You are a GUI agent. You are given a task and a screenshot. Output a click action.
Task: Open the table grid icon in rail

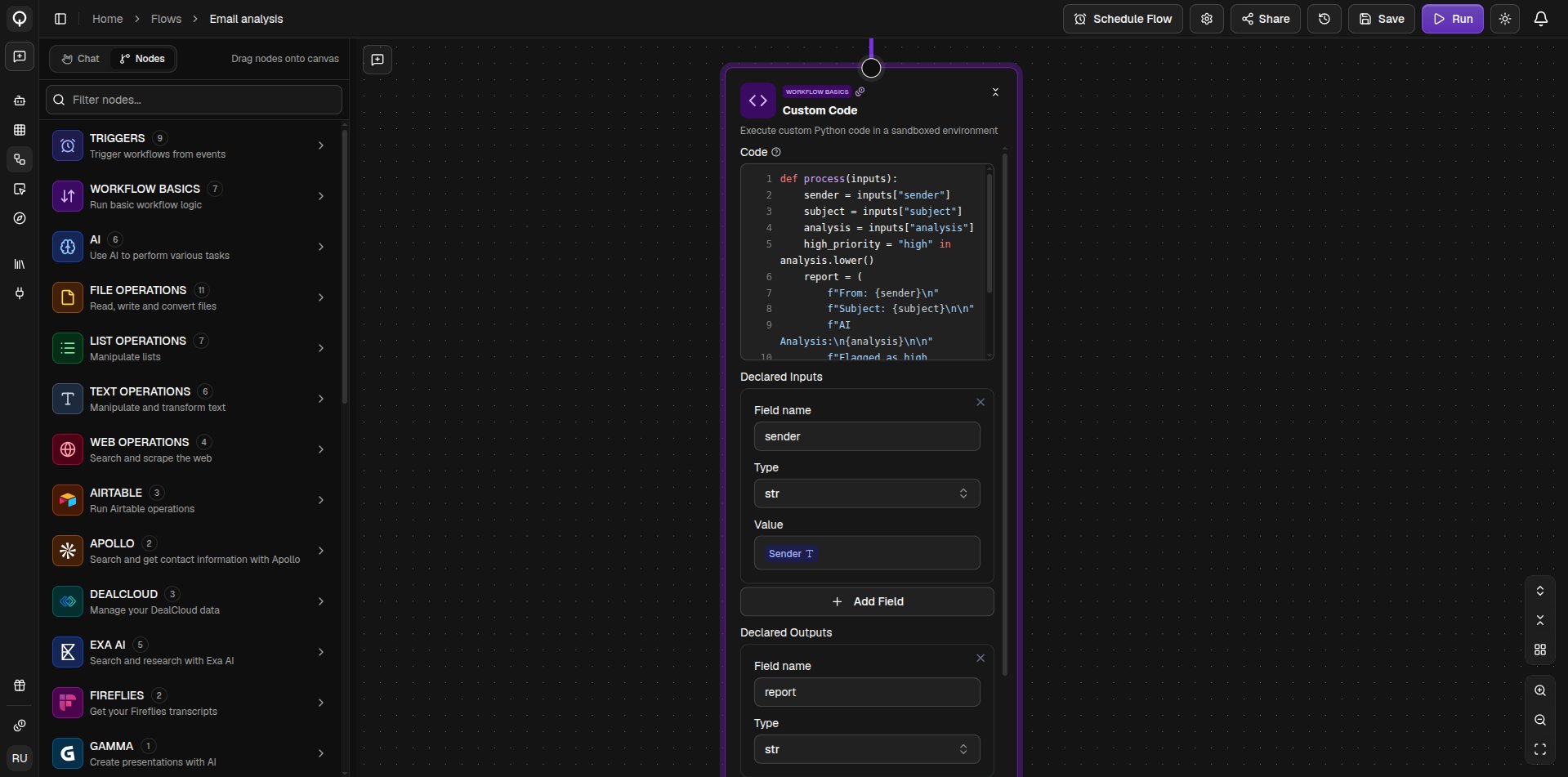point(20,130)
